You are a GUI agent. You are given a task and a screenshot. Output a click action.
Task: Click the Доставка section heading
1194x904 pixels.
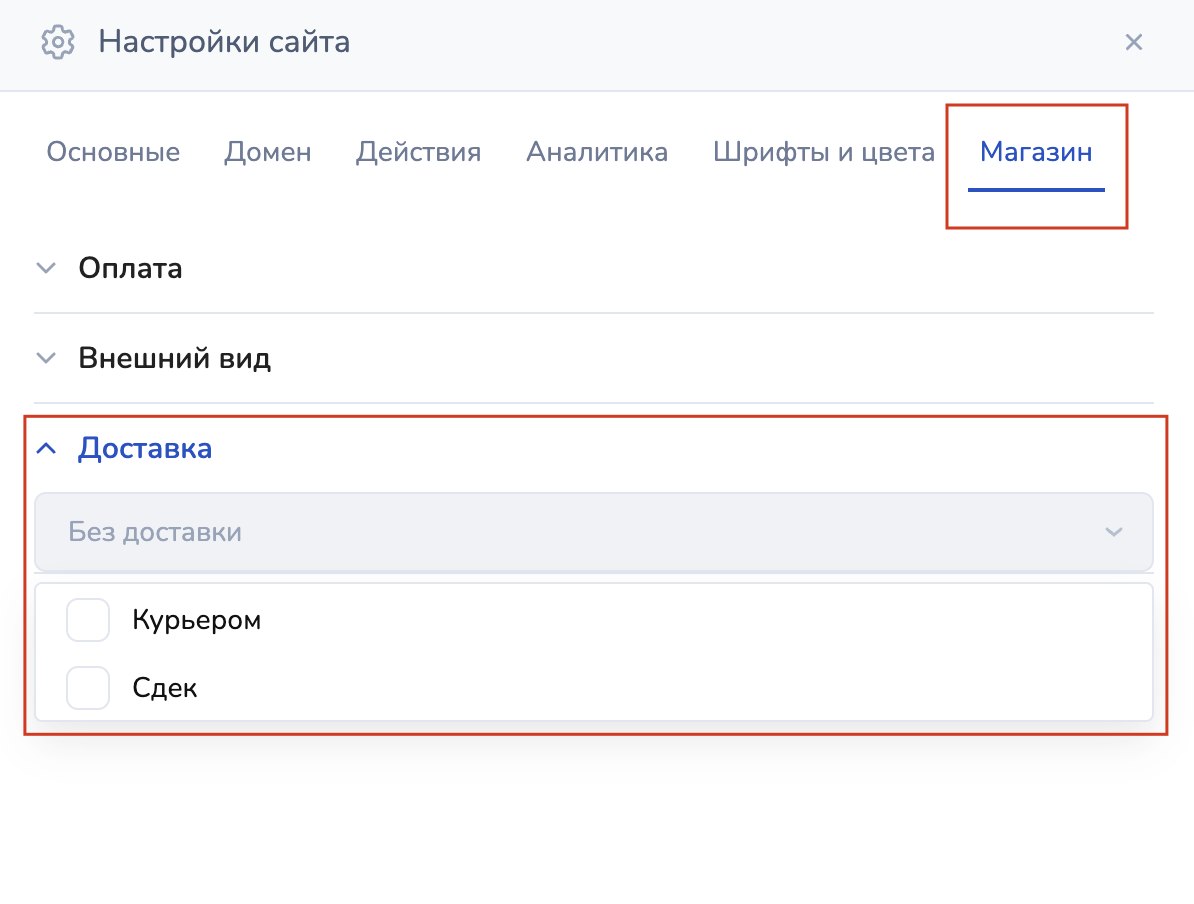(x=145, y=448)
